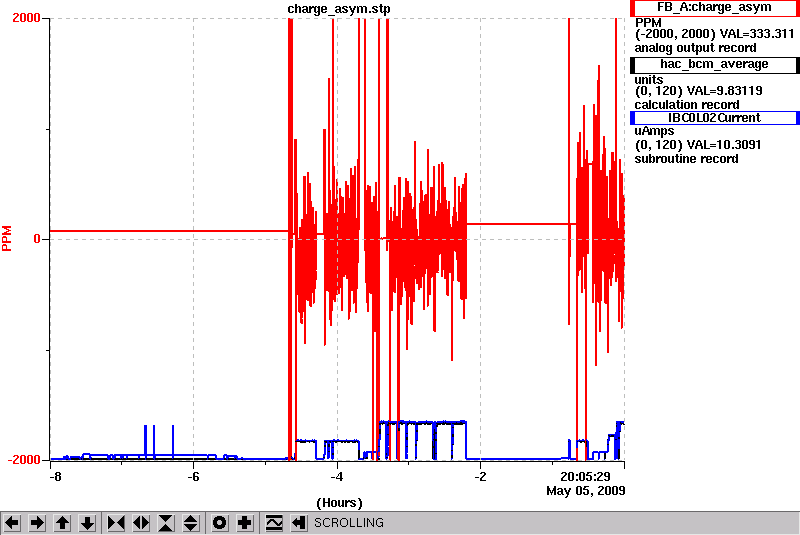Click the red PPM y-axis label
The image size is (800, 535).
(7, 239)
